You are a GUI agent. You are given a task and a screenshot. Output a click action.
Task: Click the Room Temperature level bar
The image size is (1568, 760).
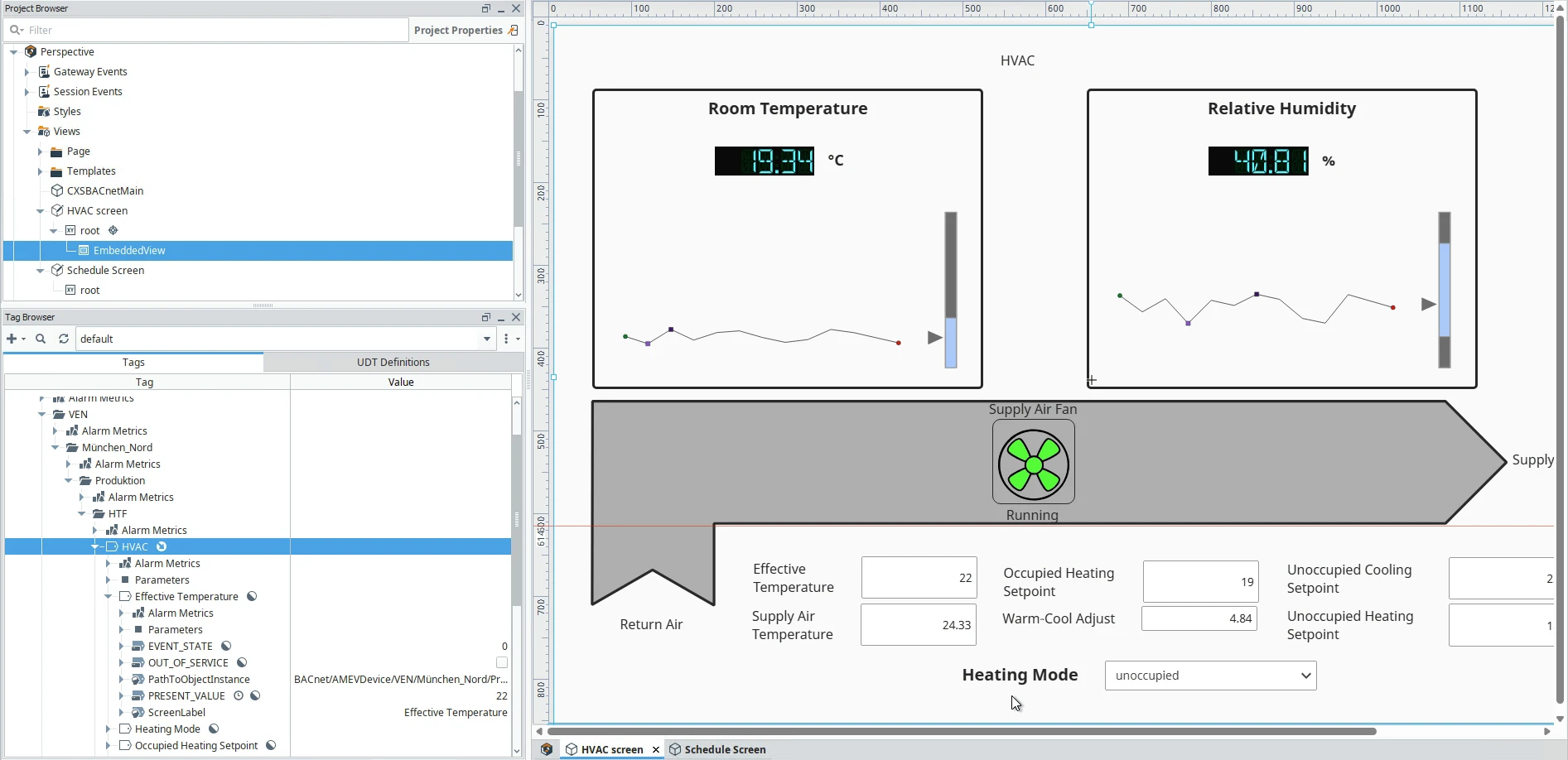click(x=951, y=290)
